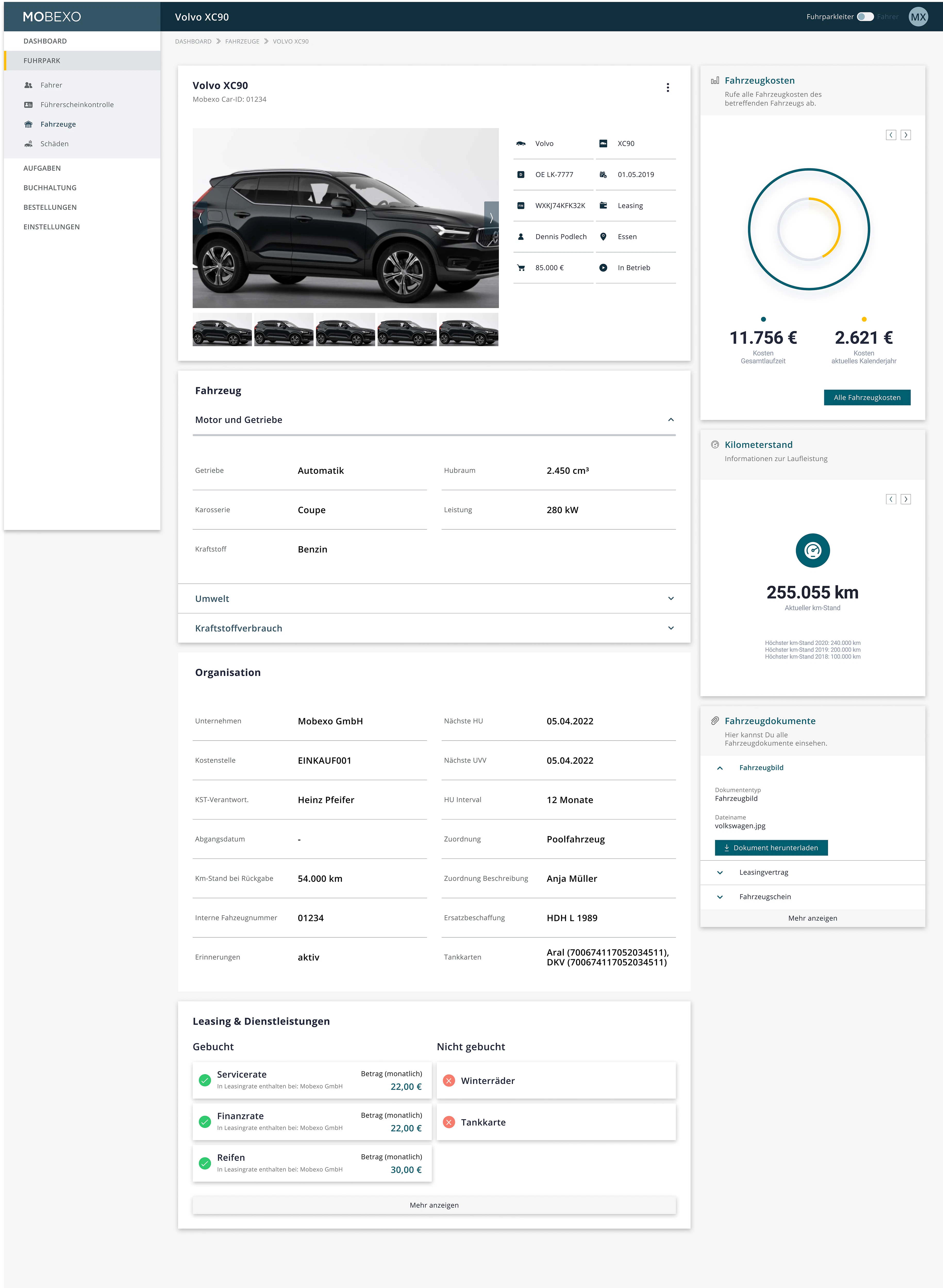The height and width of the screenshot is (1288, 943).
Task: Select the Führerscheinkontrolle license icon
Action: [x=29, y=105]
